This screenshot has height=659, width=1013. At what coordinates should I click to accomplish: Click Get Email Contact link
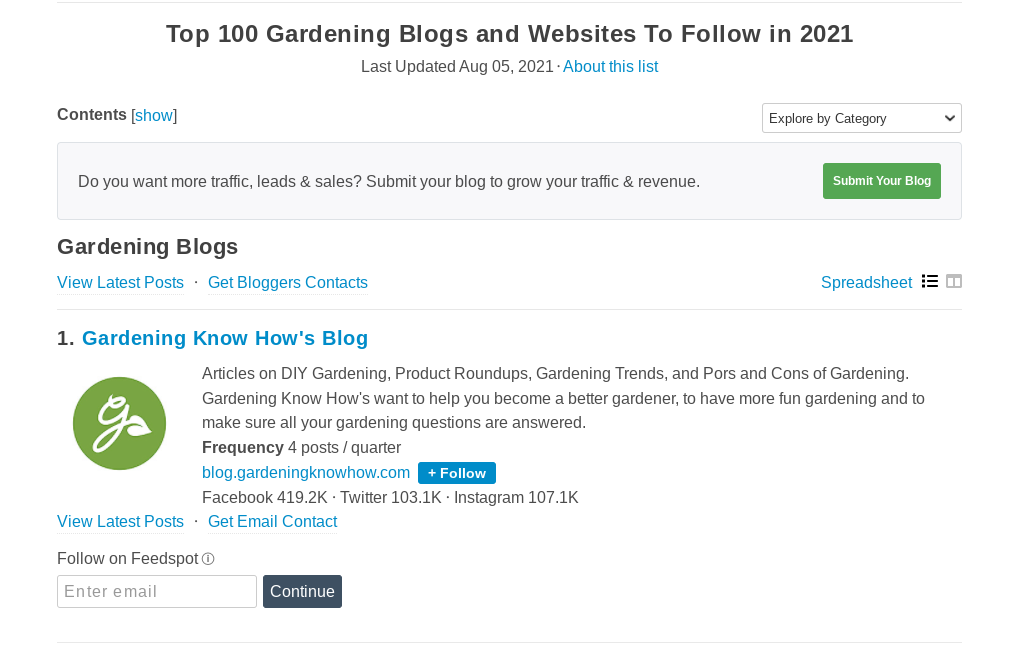[x=272, y=522]
